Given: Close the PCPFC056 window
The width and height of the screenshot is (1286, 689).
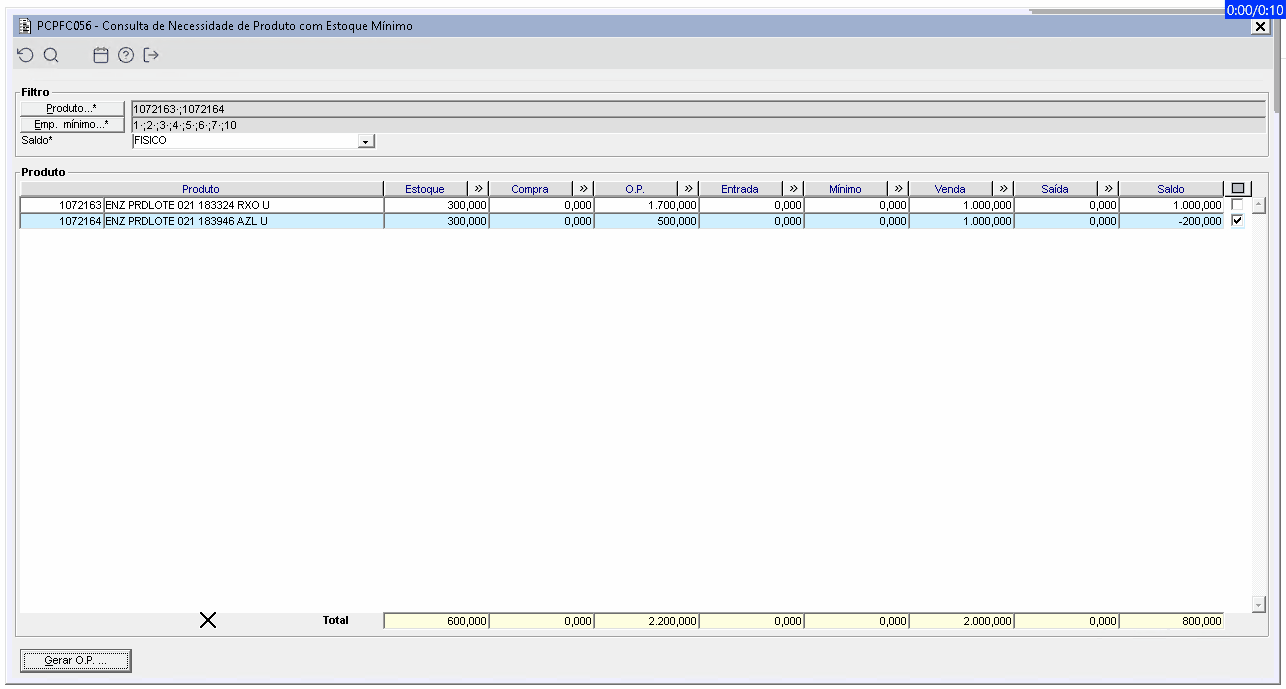Looking at the screenshot, I should tap(1260, 27).
